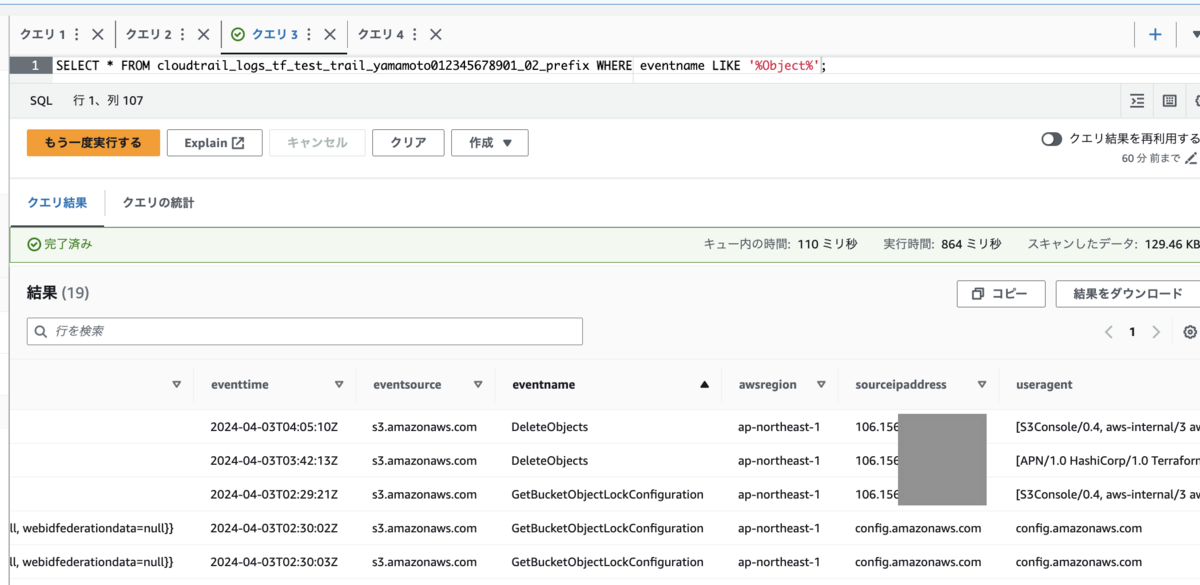
Task: Select page 1 in results pagination
Action: [x=1132, y=332]
